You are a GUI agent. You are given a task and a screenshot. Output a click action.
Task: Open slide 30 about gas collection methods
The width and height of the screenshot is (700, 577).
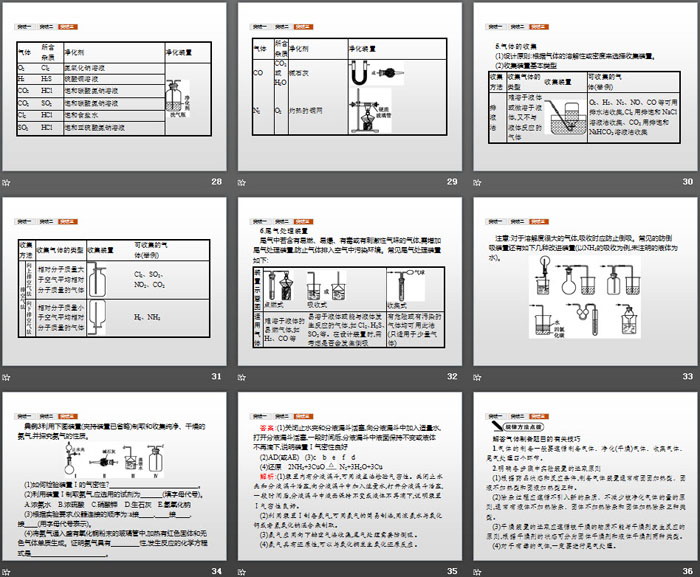click(586, 87)
